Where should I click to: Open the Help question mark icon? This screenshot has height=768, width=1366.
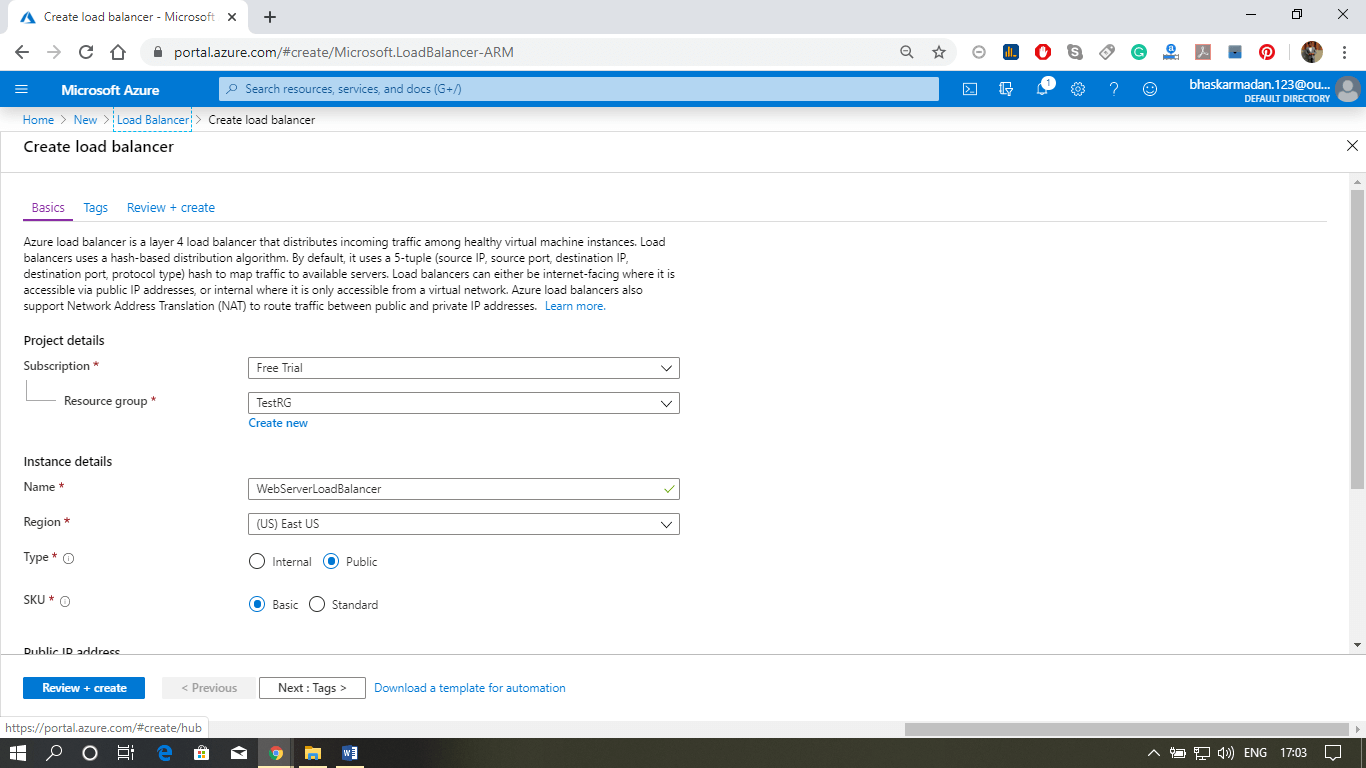click(1114, 89)
